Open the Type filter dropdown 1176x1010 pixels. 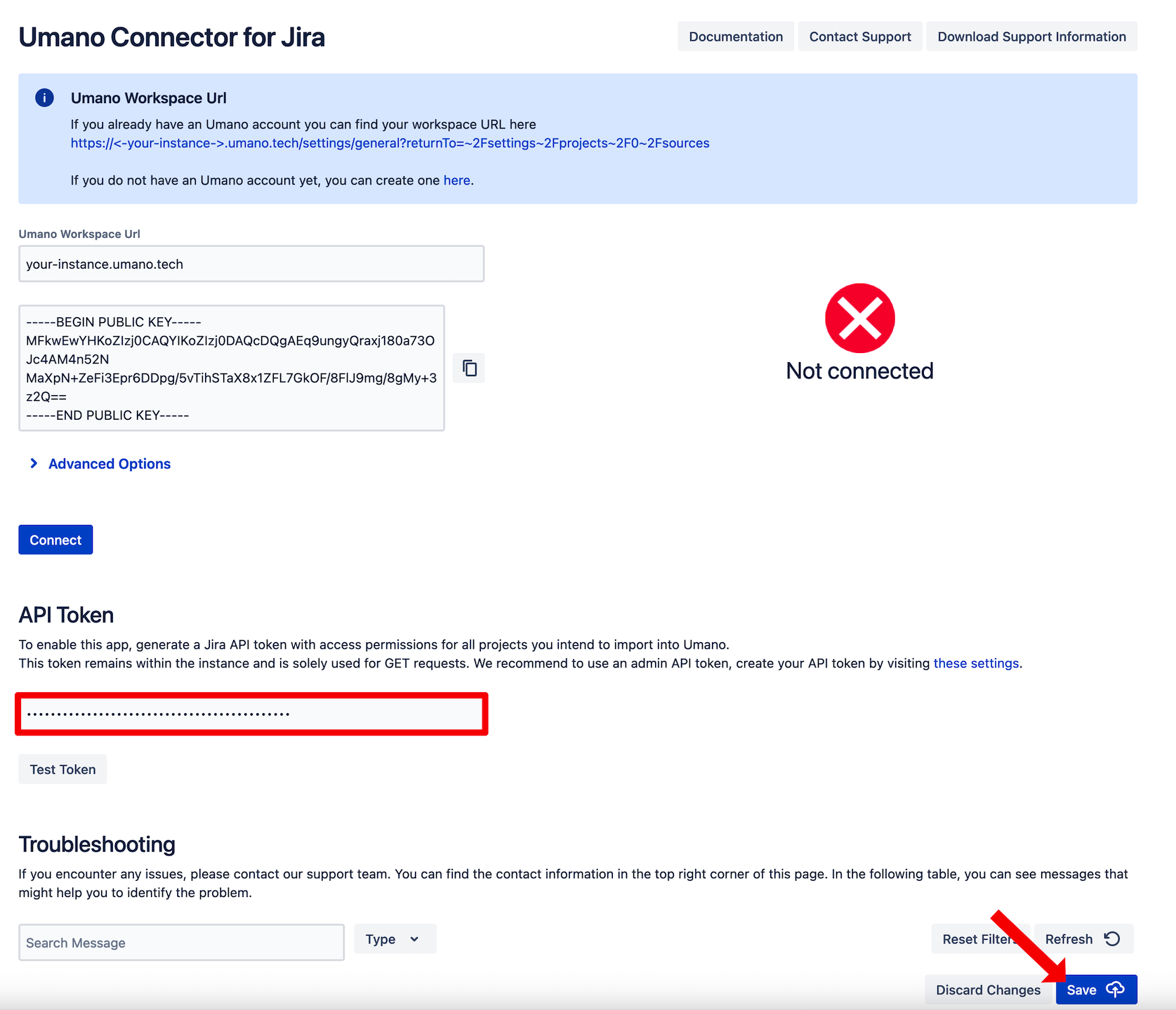(x=395, y=939)
